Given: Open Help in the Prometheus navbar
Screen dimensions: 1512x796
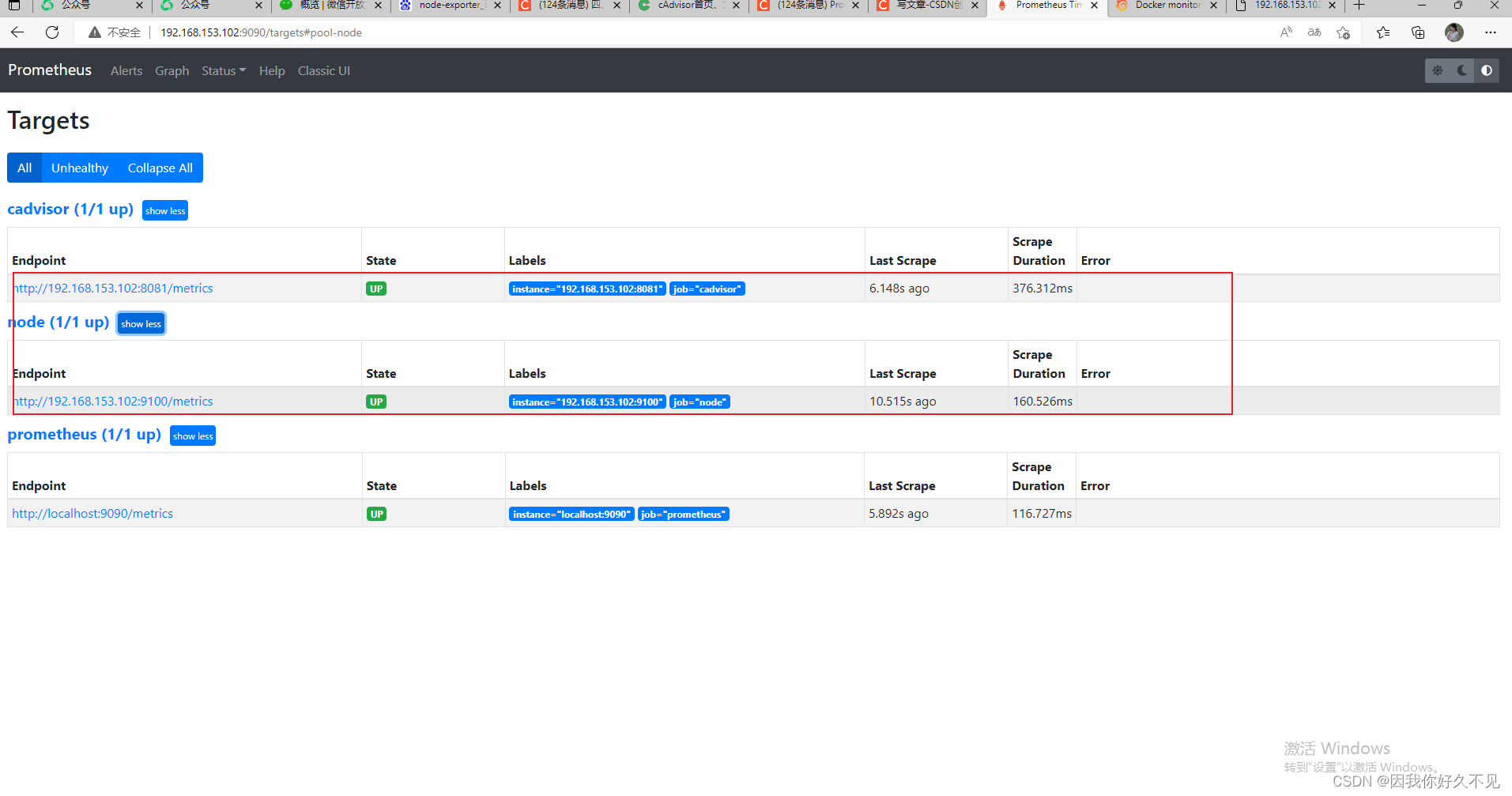Looking at the screenshot, I should click(272, 70).
